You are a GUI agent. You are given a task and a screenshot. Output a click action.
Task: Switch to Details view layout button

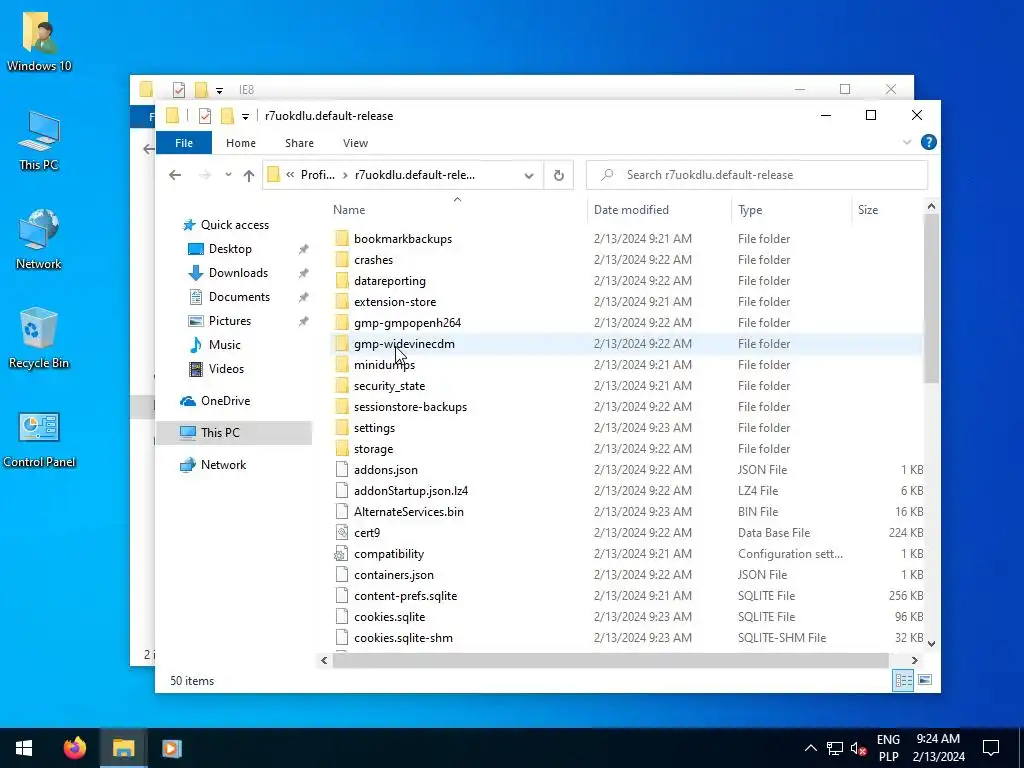click(x=903, y=680)
